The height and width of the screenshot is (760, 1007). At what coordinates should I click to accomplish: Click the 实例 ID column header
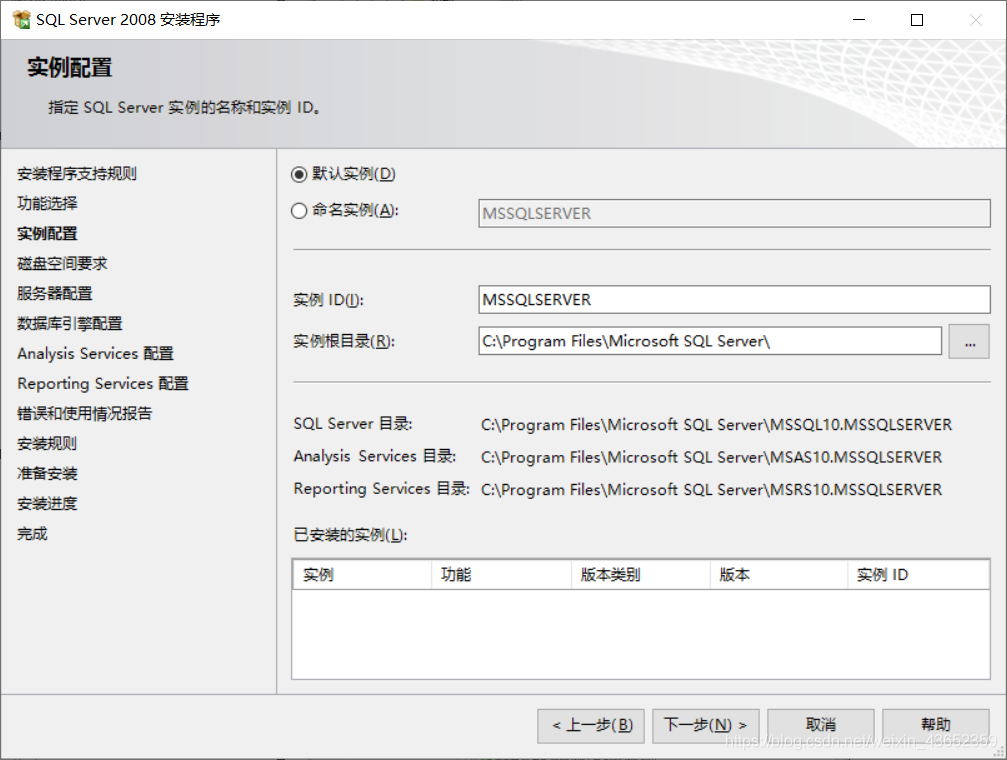918,574
